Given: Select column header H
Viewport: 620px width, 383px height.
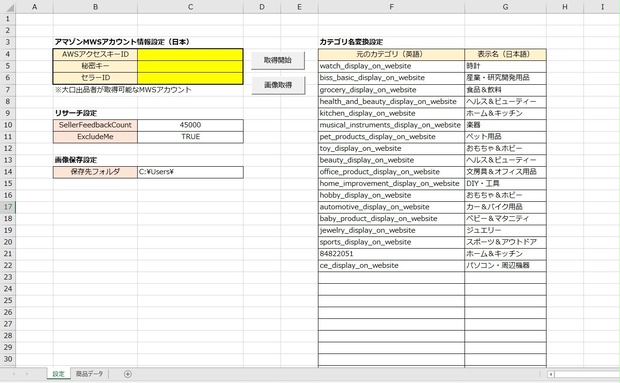Looking at the screenshot, I should (565, 7).
